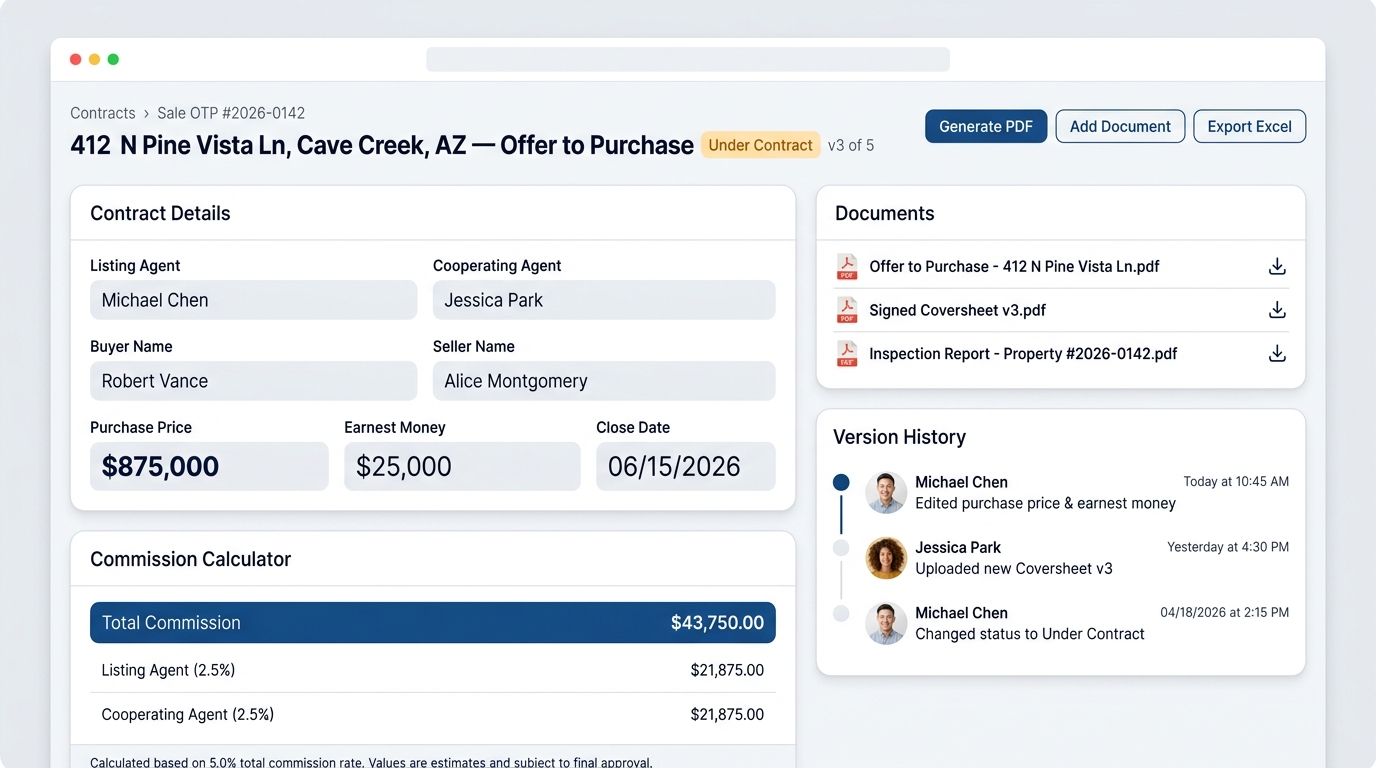Click Jessica Park's avatar in Version History
The height and width of the screenshot is (768, 1376).
pos(886,558)
